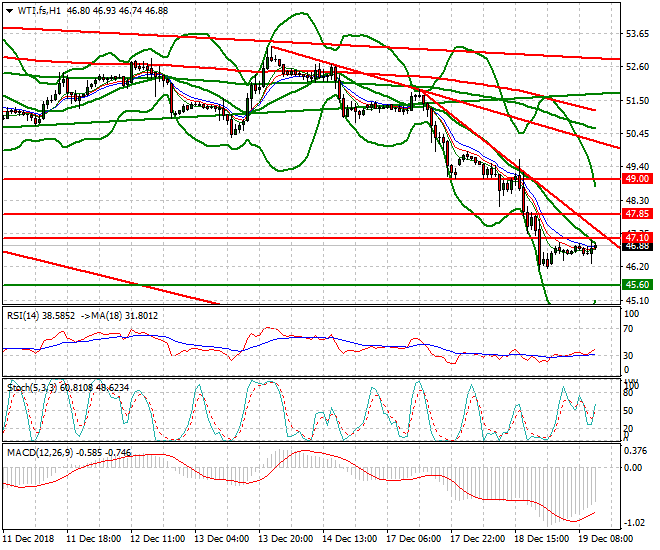The height and width of the screenshot is (550, 660).
Task: Click the 18 Dec 15:00 time label
Action: pyautogui.click(x=542, y=539)
